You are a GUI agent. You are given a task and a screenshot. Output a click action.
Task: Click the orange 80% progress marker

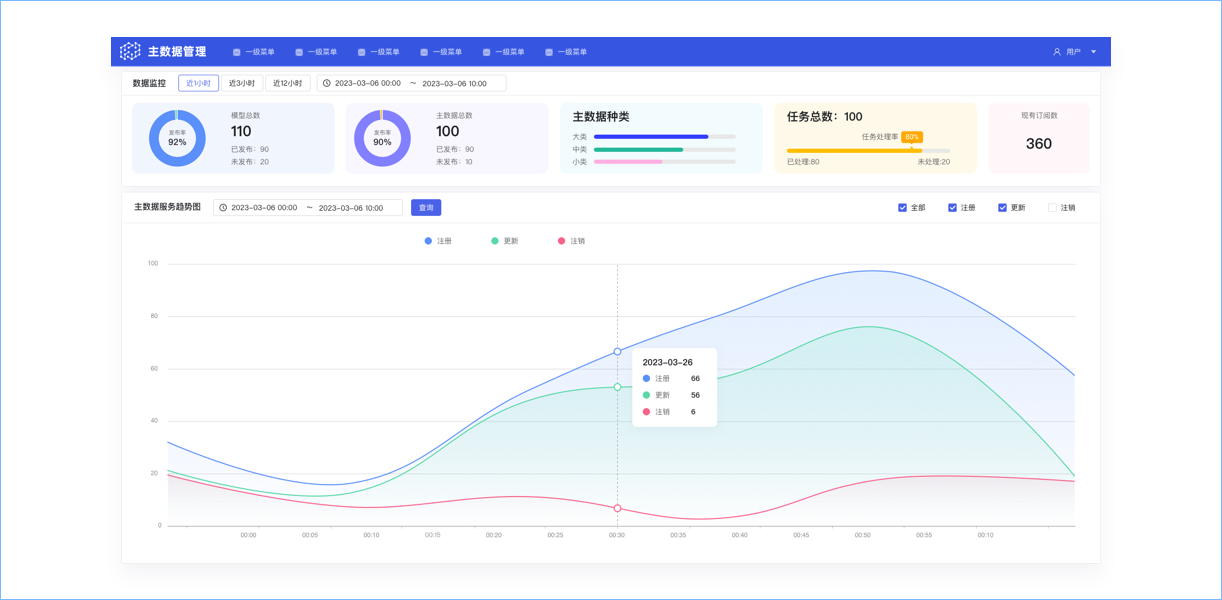coord(912,137)
